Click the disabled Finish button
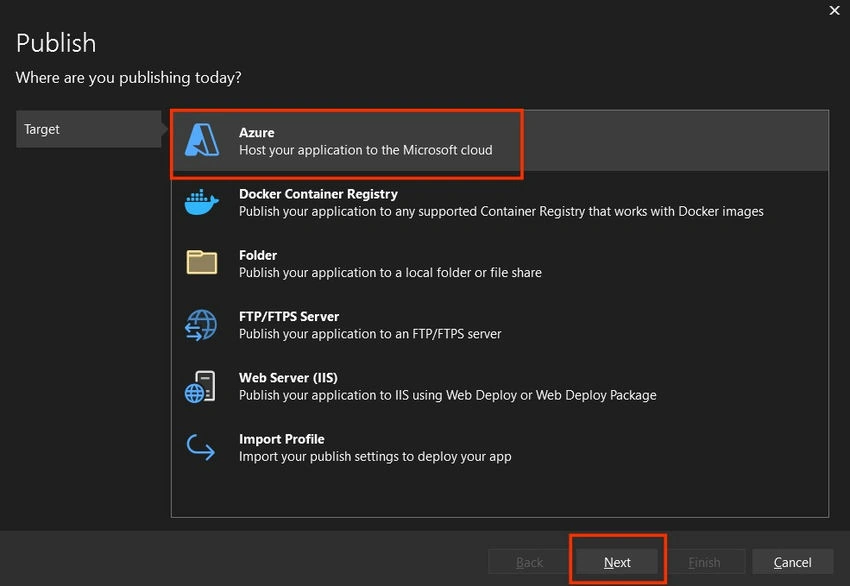Viewport: 850px width, 586px height. (704, 562)
